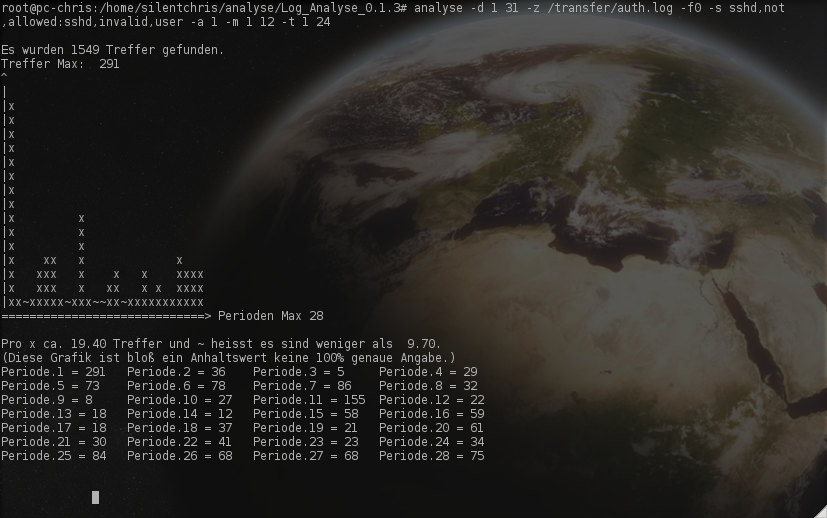Click the root@pc-chris shell prompt
Image resolution: width=827 pixels, height=518 pixels.
(205, 8)
